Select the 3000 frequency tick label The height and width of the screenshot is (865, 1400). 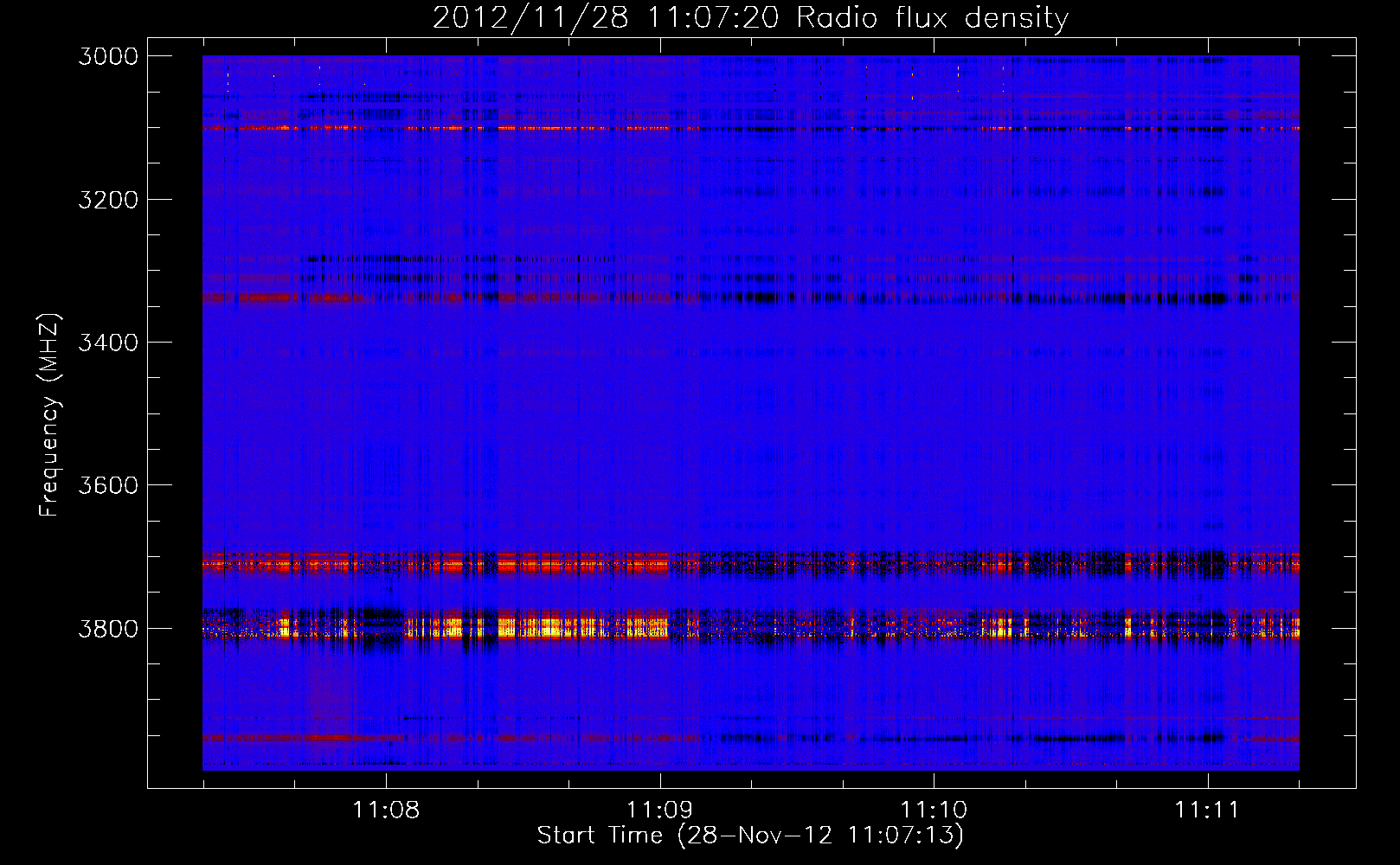(108, 56)
